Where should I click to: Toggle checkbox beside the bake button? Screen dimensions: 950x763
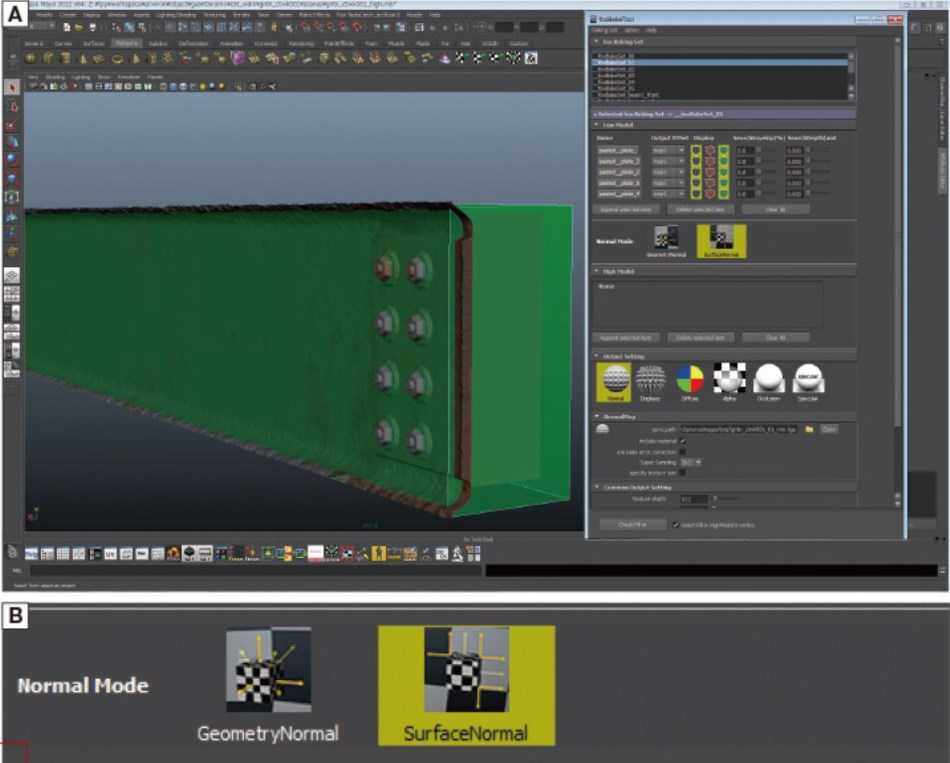pos(676,525)
